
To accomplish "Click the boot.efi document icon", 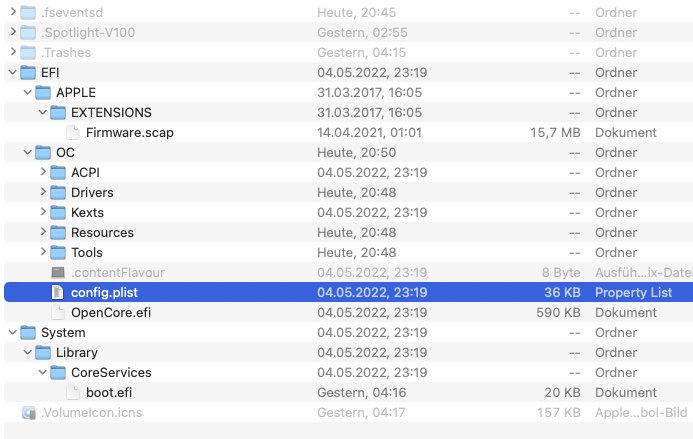I will 73,392.
